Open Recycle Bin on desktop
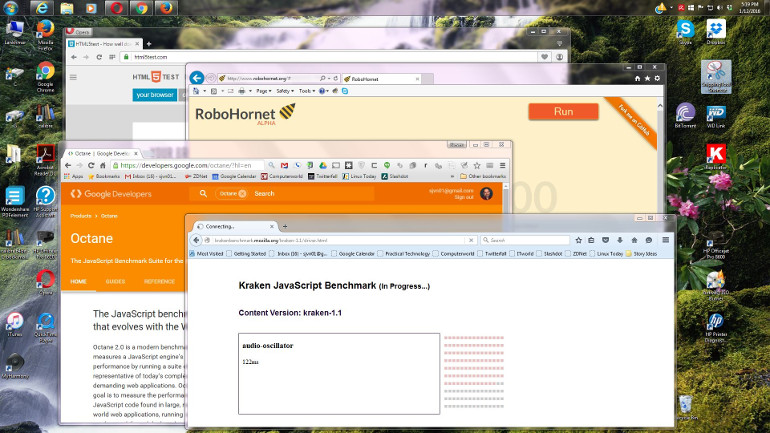Image resolution: width=770 pixels, height=433 pixels. [686, 407]
